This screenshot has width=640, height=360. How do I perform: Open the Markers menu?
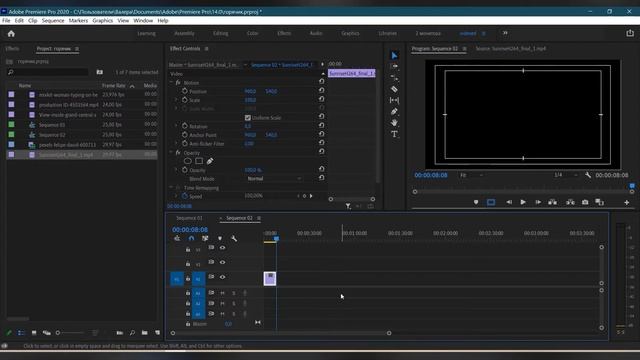(x=78, y=20)
